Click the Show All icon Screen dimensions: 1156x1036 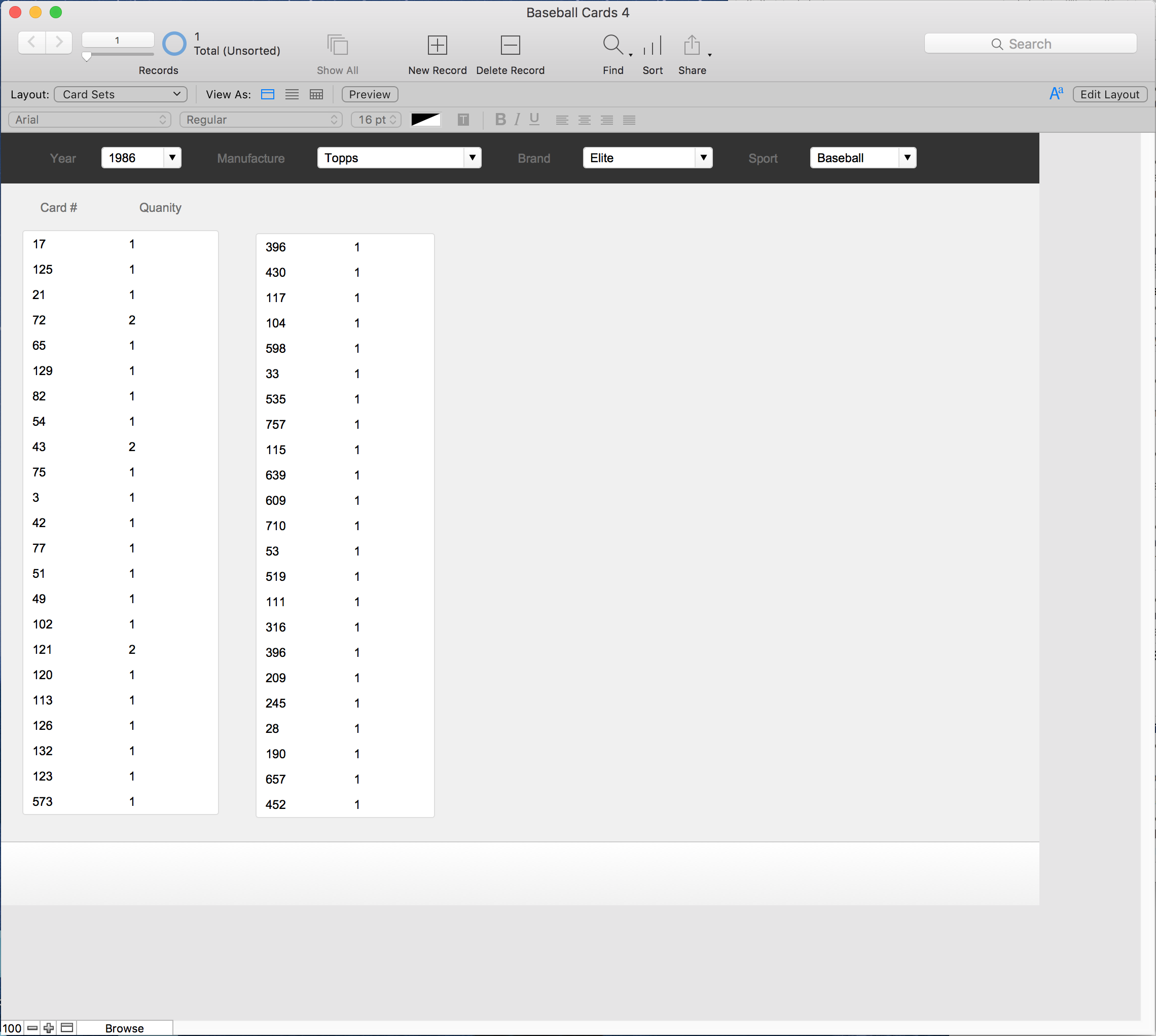pos(338,45)
